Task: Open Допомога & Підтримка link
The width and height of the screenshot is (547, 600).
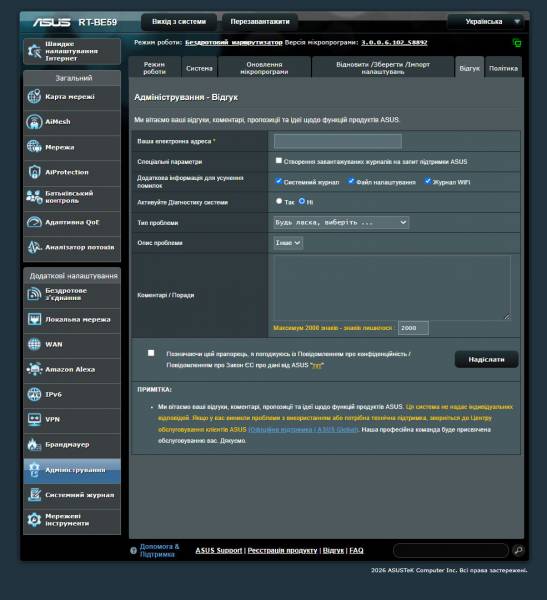Action: (x=159, y=550)
